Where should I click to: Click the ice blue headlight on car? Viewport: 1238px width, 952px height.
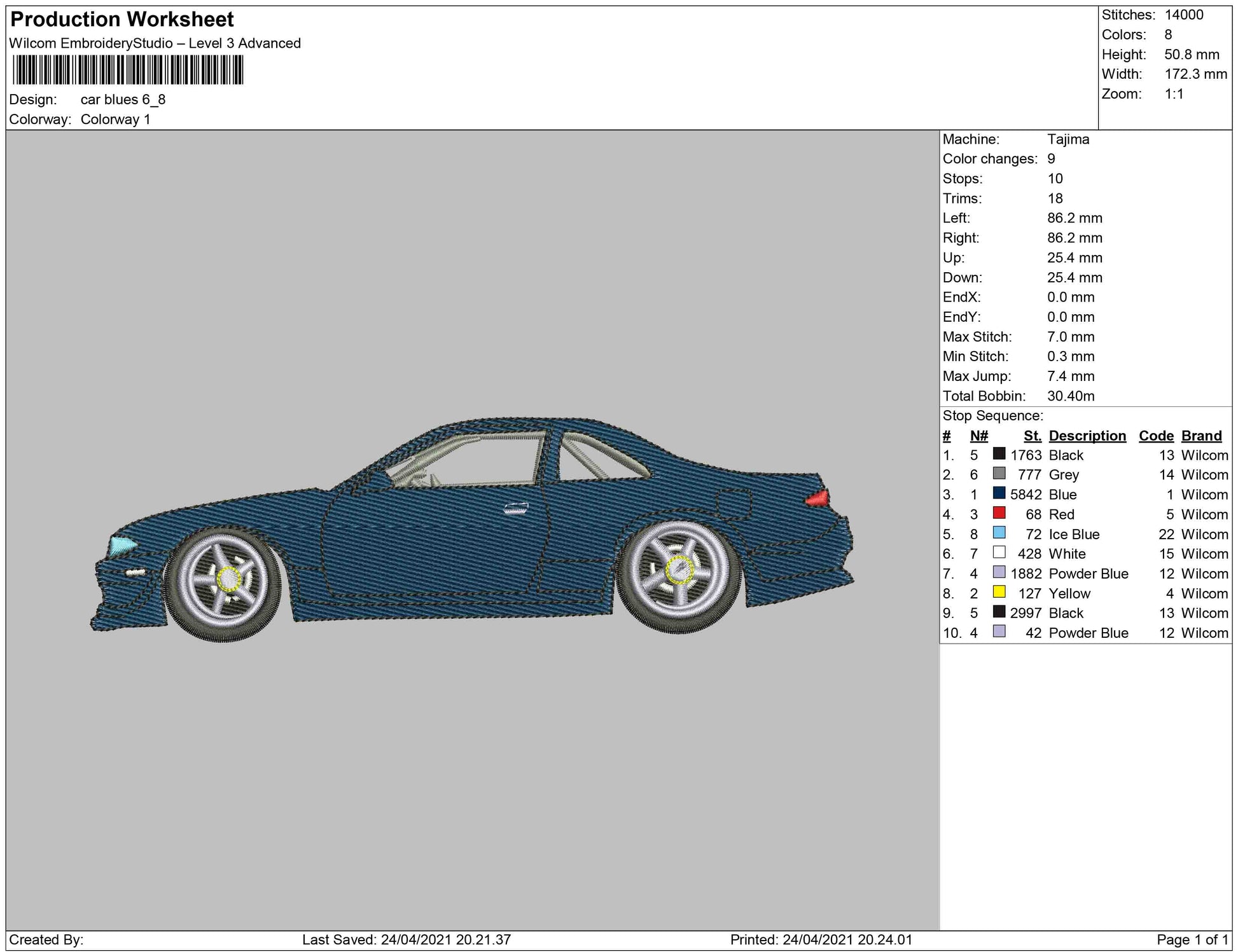tap(123, 546)
